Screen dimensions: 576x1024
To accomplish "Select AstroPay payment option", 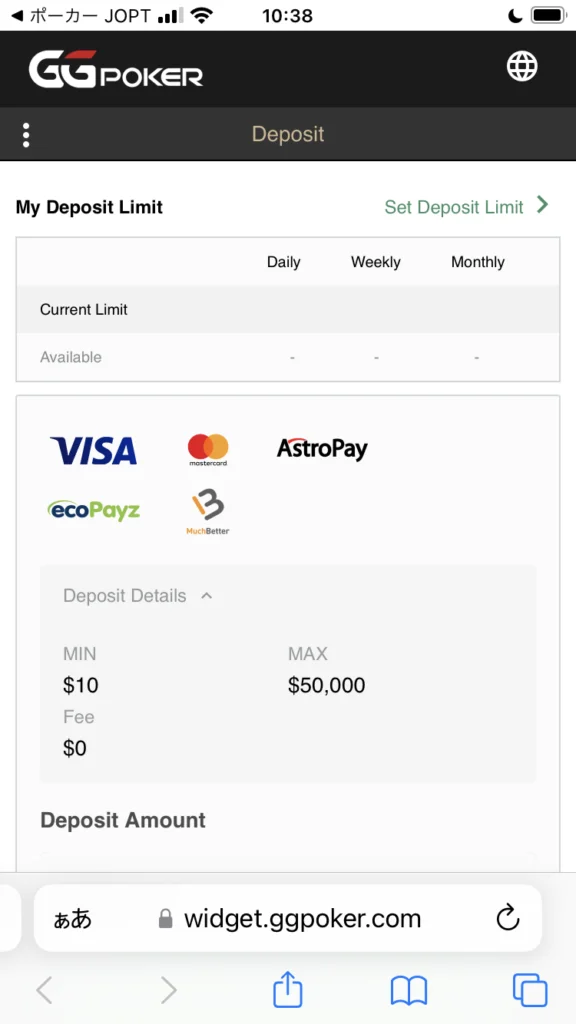I will click(x=322, y=449).
